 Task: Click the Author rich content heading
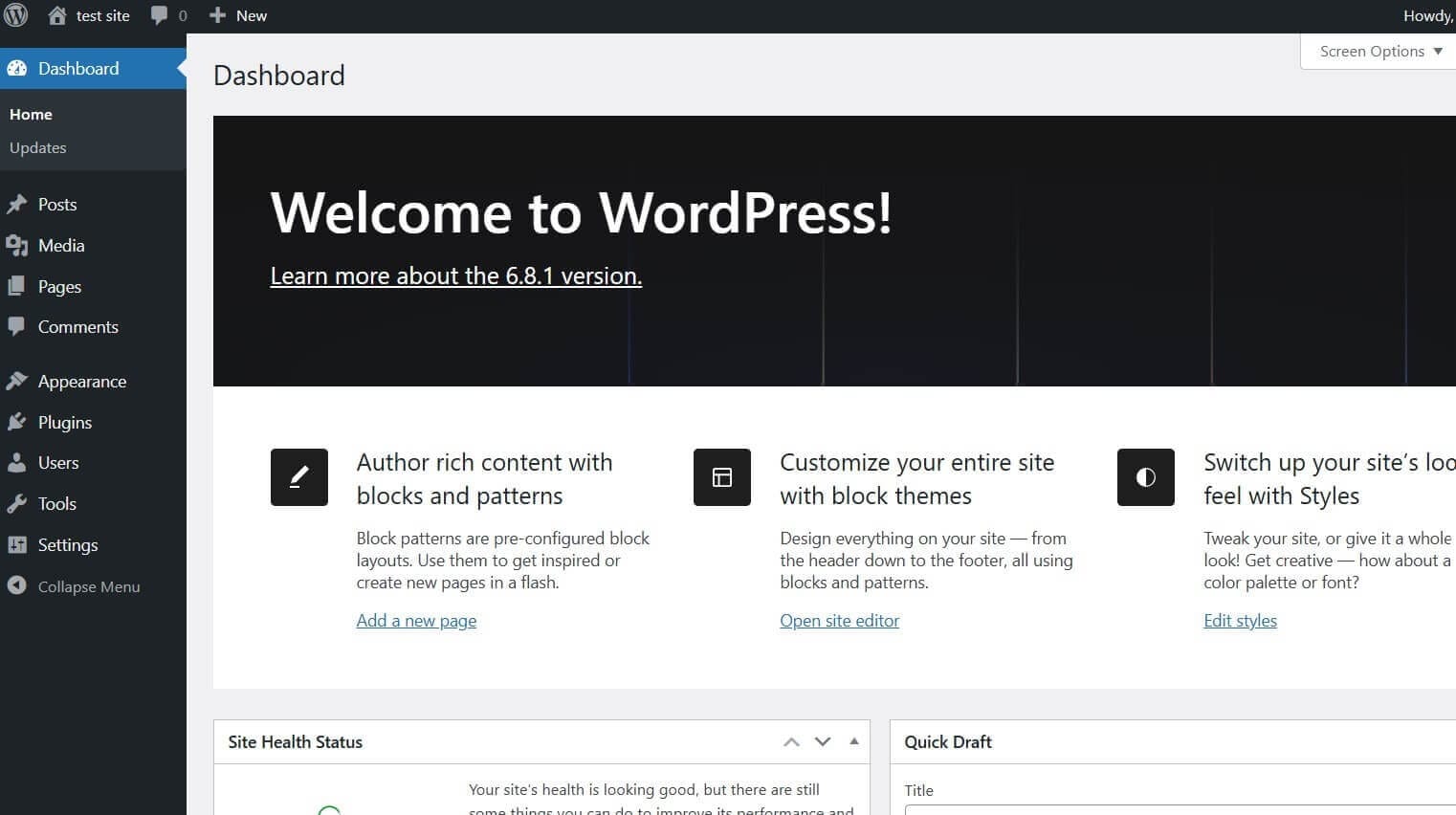pyautogui.click(x=484, y=478)
